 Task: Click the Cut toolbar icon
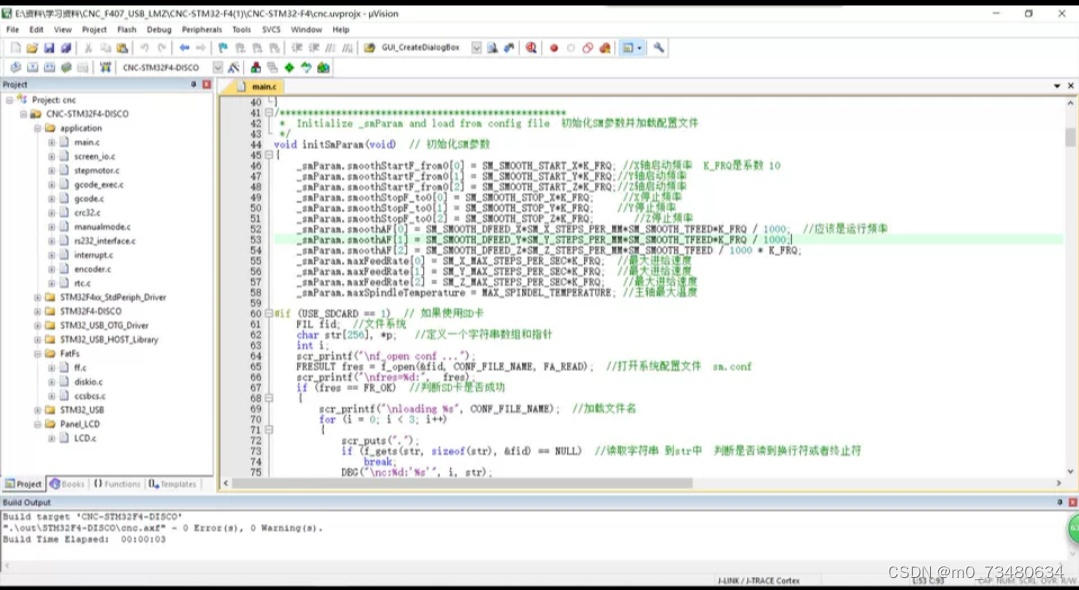pos(88,48)
